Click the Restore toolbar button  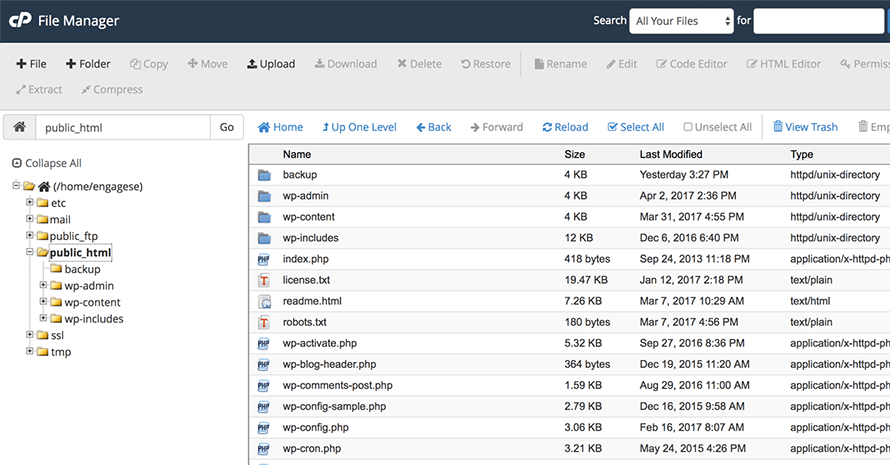(485, 64)
